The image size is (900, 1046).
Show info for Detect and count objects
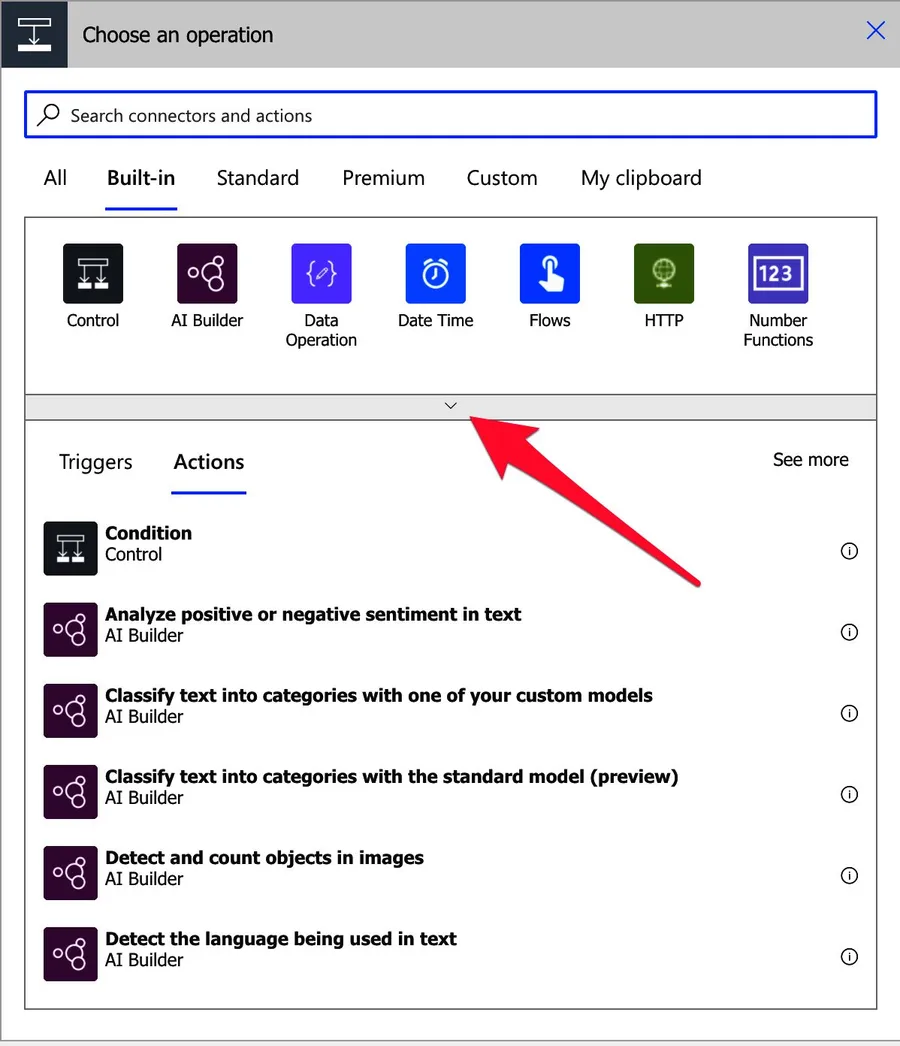(x=849, y=876)
